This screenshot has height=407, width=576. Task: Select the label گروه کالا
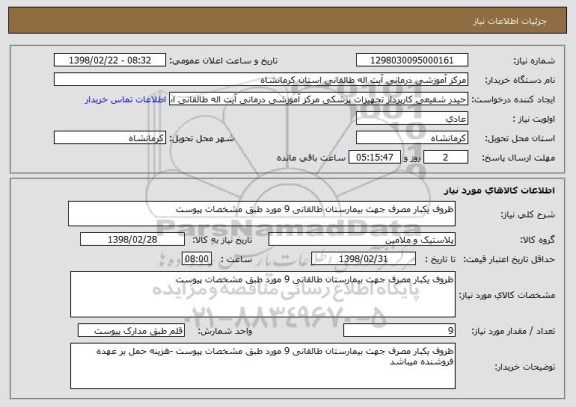(x=537, y=240)
